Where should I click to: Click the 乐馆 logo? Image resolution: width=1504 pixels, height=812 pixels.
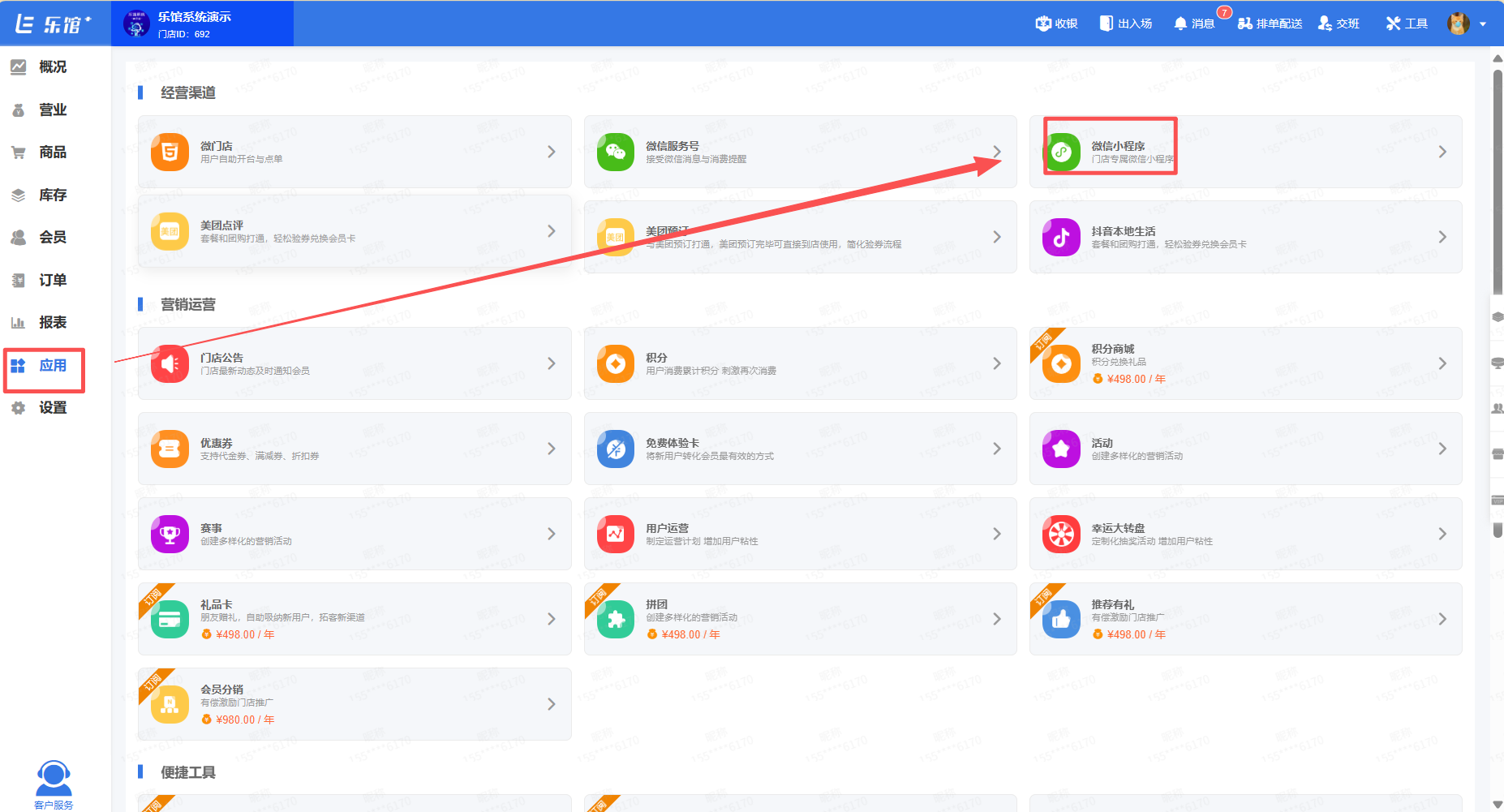coord(54,24)
